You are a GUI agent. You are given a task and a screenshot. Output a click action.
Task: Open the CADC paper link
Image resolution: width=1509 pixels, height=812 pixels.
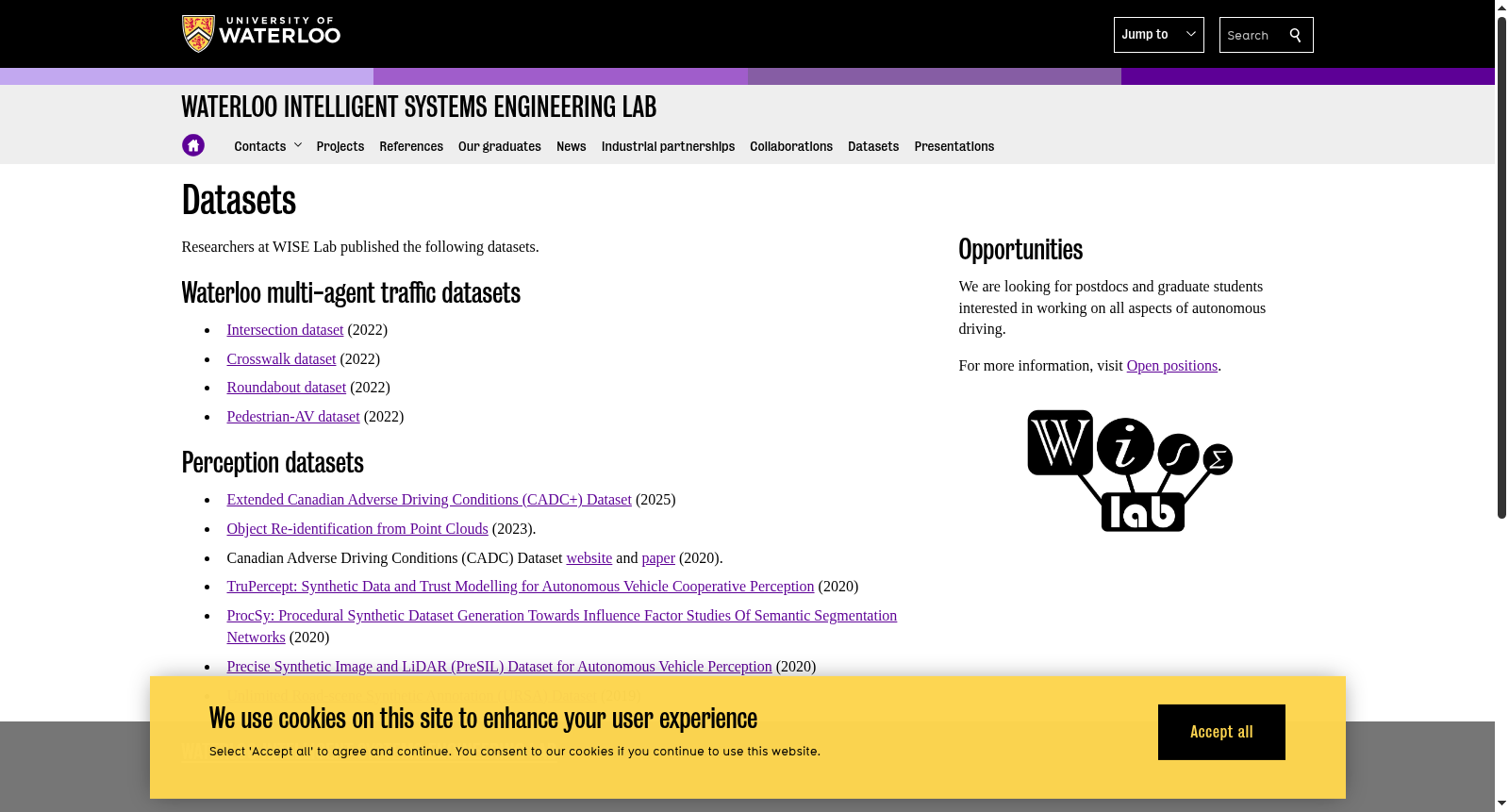point(658,558)
